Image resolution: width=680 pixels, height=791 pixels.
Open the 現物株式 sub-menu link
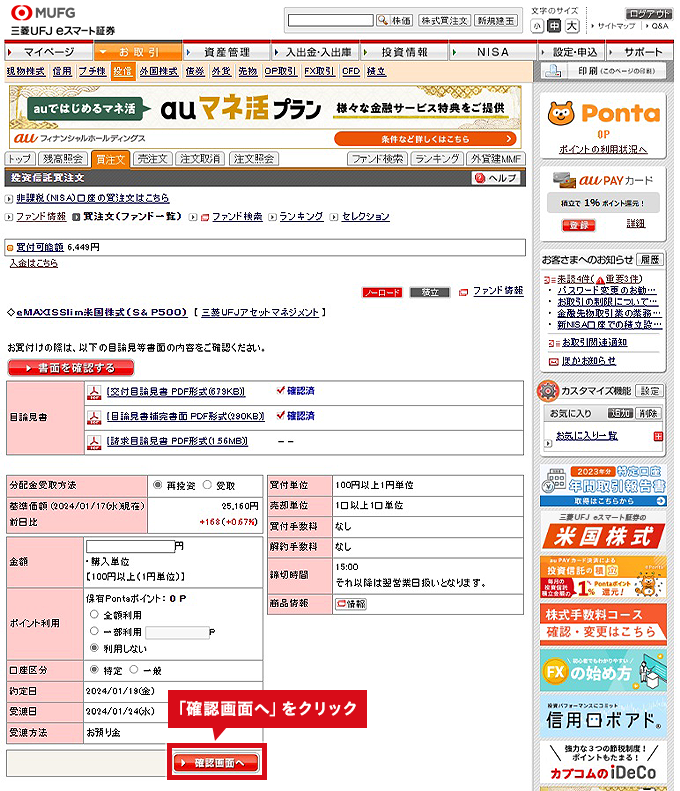click(26, 71)
